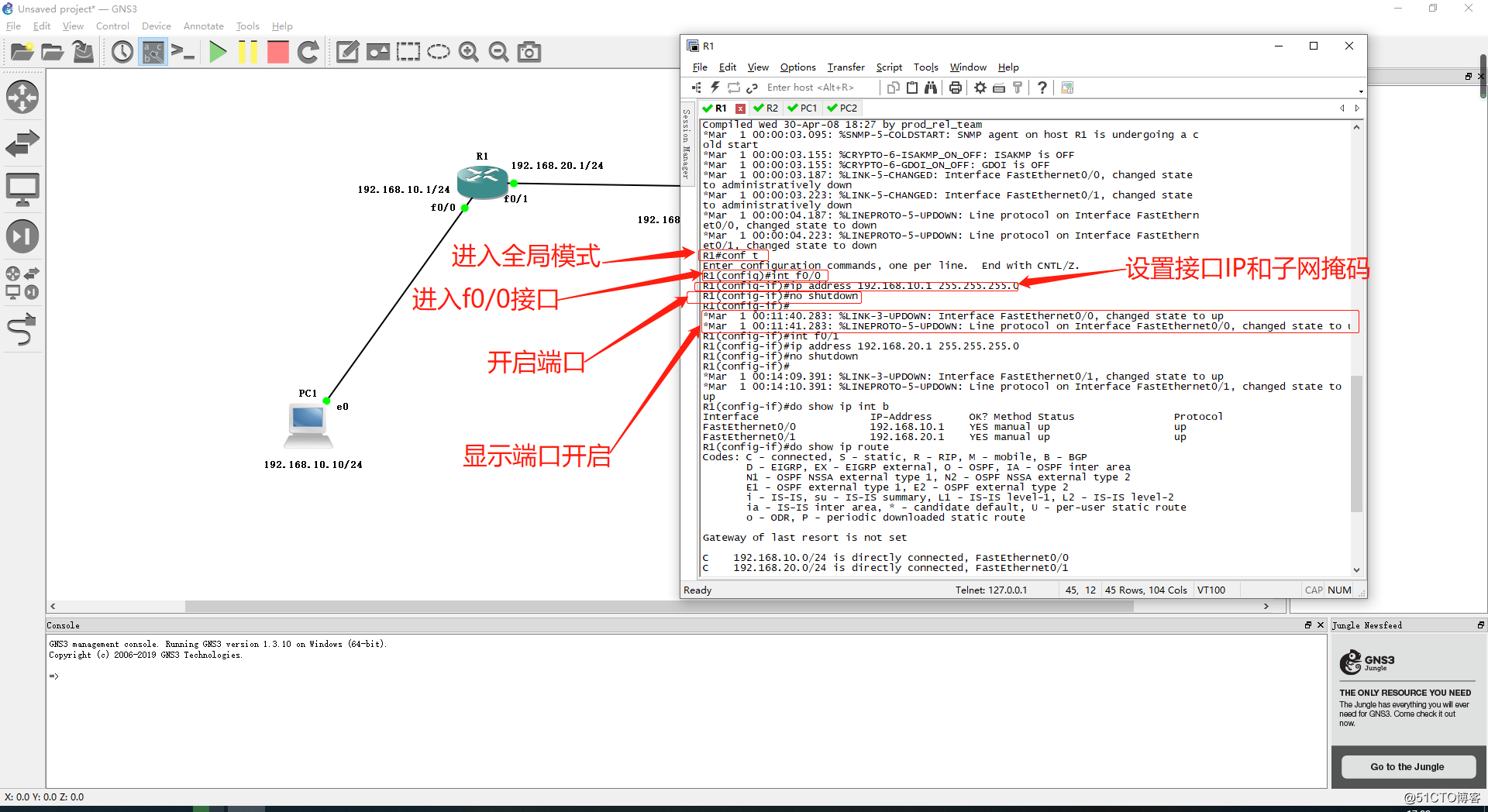Viewport: 1488px width, 812px height.
Task: Open Transfer menu in R1 terminal
Action: (x=846, y=67)
